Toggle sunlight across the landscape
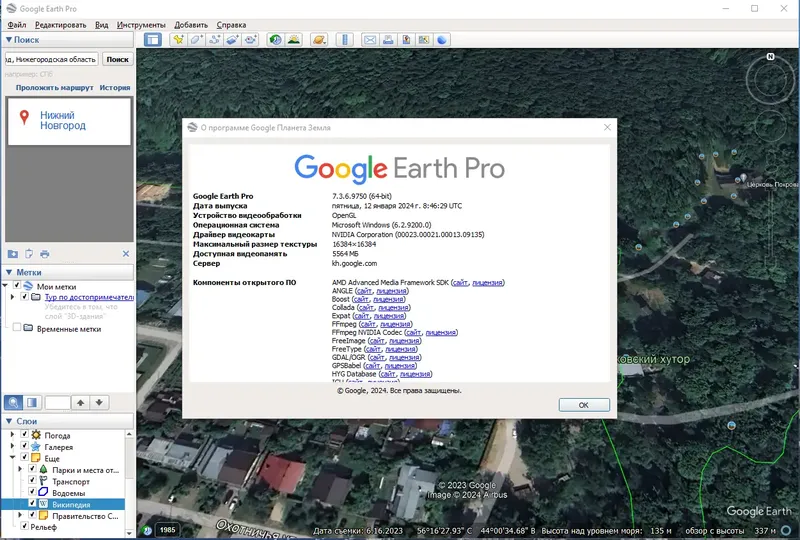This screenshot has height=540, width=800. coord(294,40)
